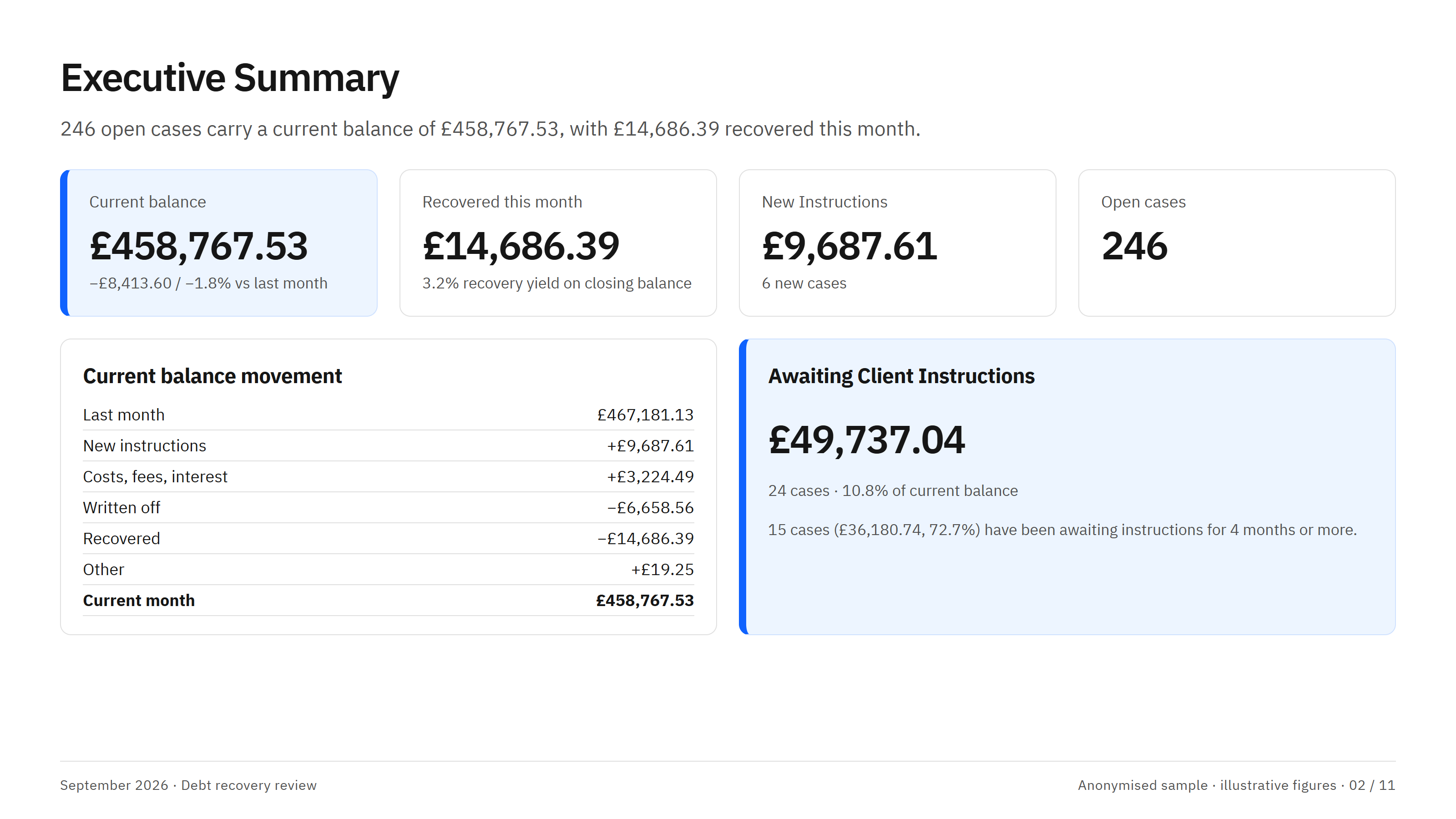The height and width of the screenshot is (819, 1456).
Task: Click the Other row label
Action: pos(103,569)
